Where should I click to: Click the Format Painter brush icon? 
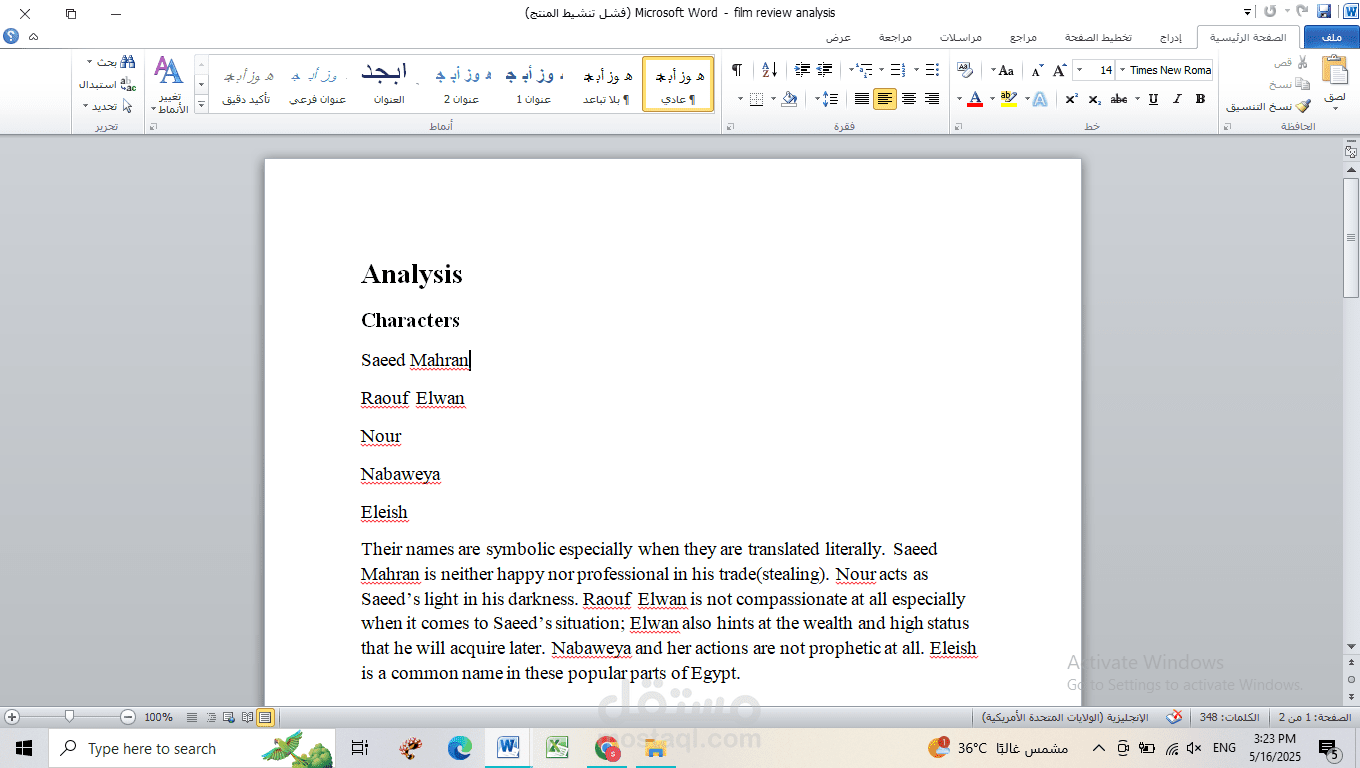click(1302, 106)
